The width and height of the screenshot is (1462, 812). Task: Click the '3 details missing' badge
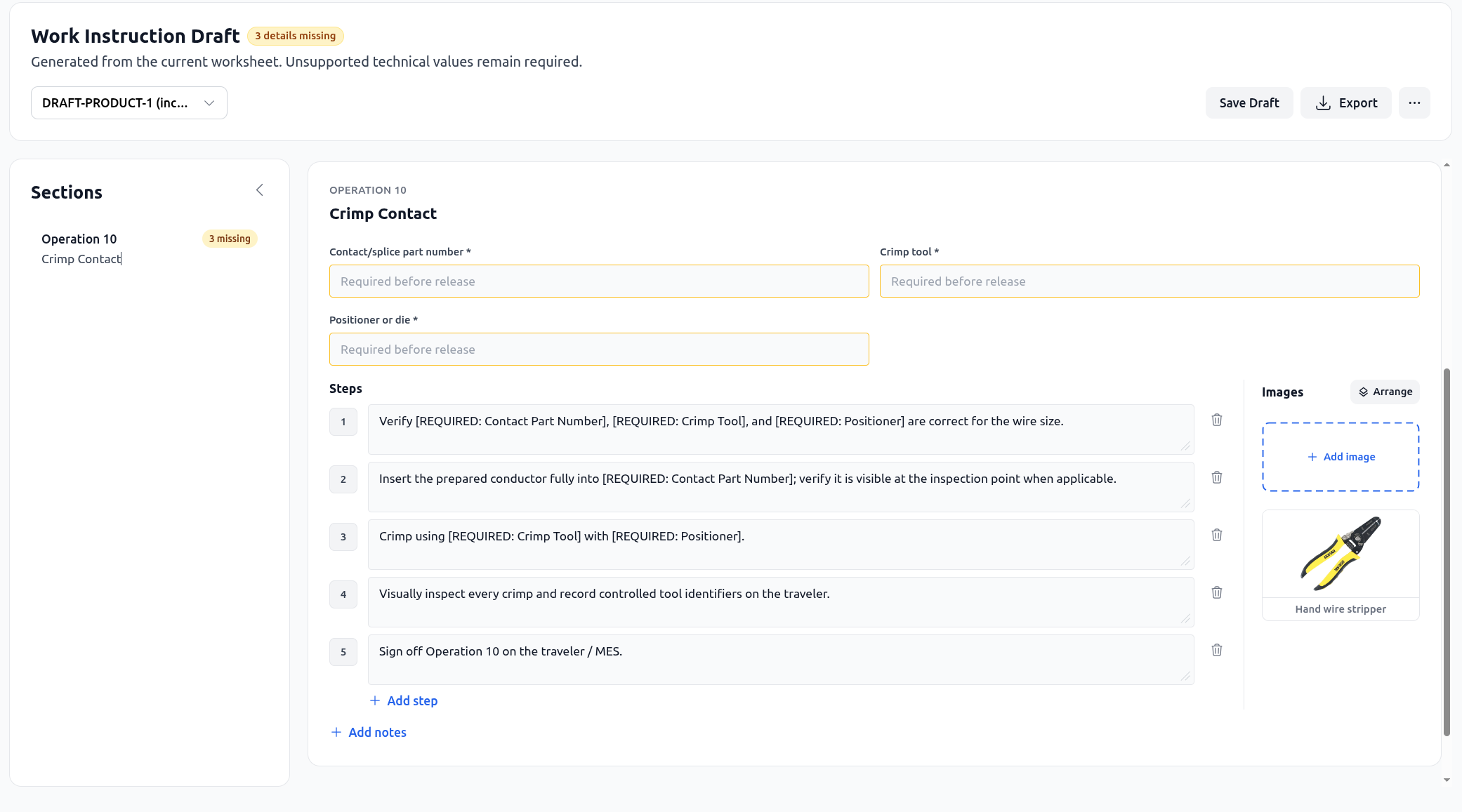click(296, 36)
